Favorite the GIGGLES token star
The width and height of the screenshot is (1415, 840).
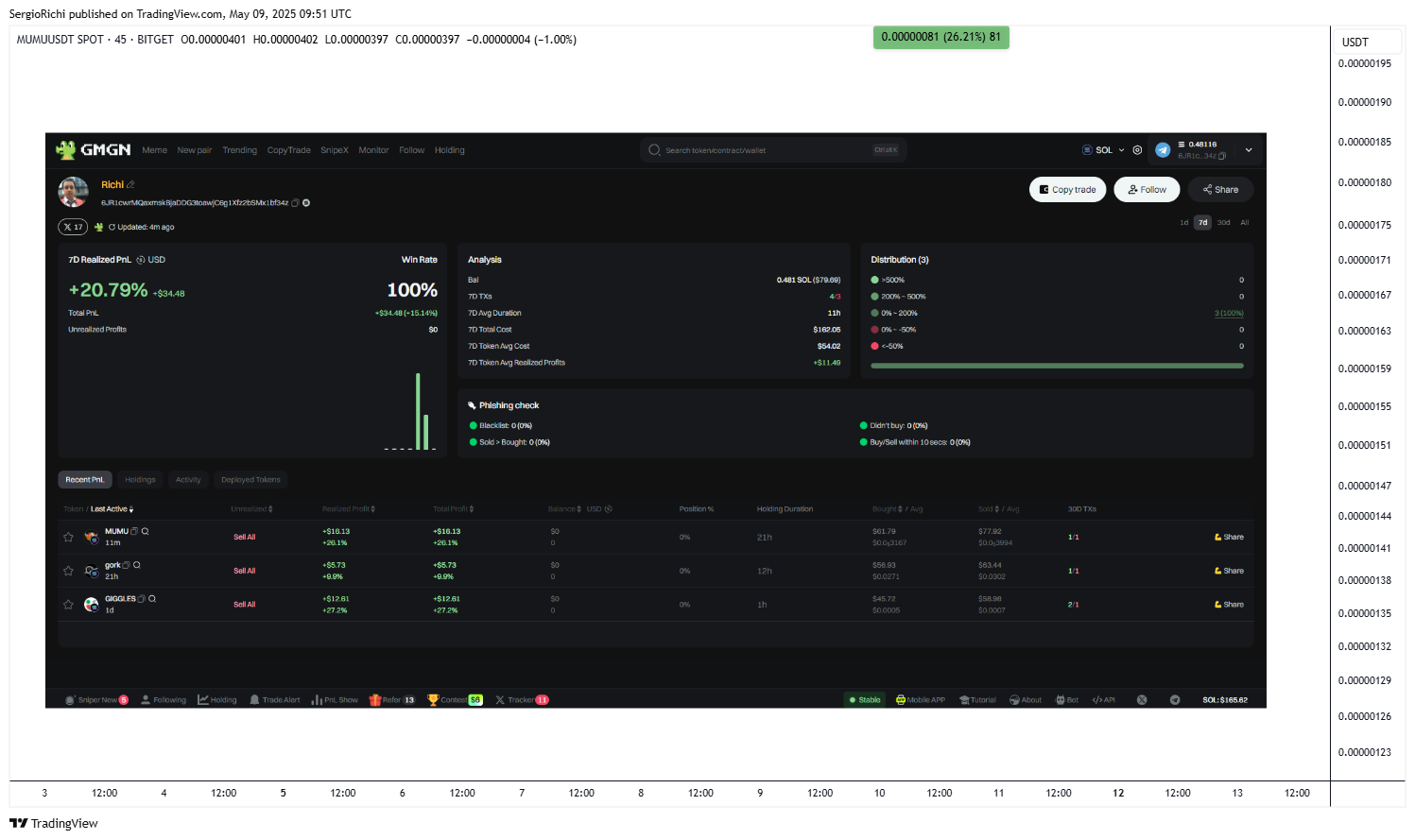coord(68,605)
